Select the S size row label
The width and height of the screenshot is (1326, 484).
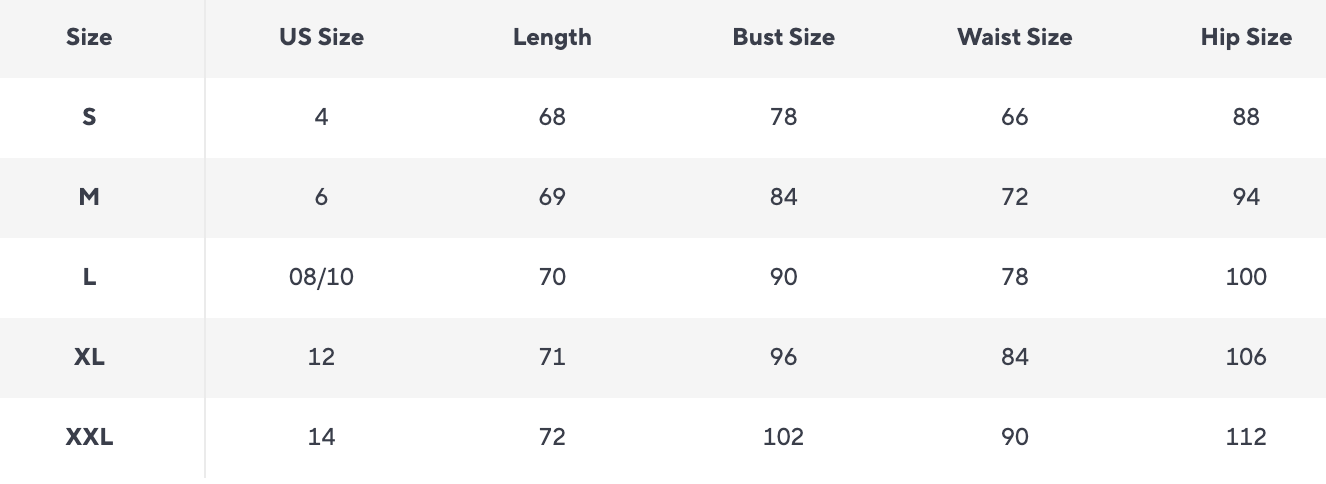point(89,117)
